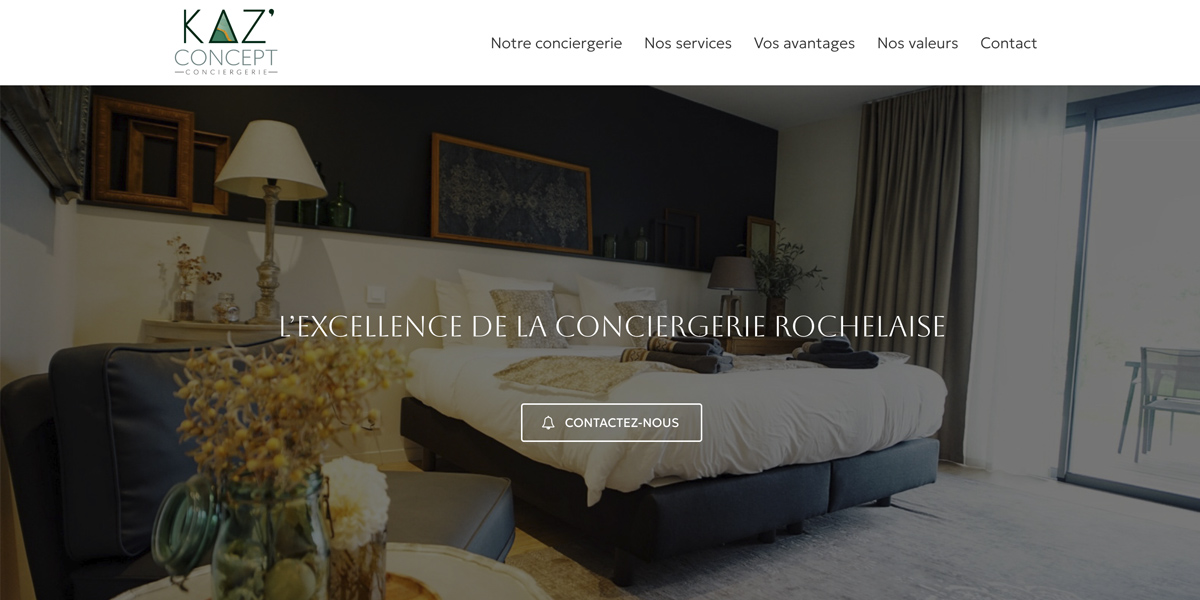This screenshot has height=600, width=1200.
Task: Click the green triangle in the KAZ' logo
Action: coord(226,29)
